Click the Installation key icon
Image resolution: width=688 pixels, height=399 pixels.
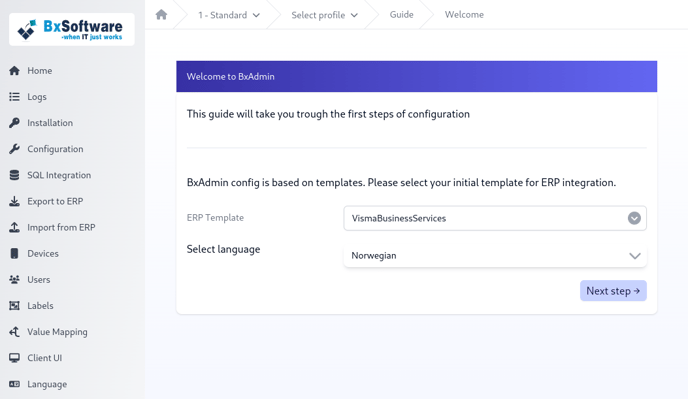click(x=14, y=123)
